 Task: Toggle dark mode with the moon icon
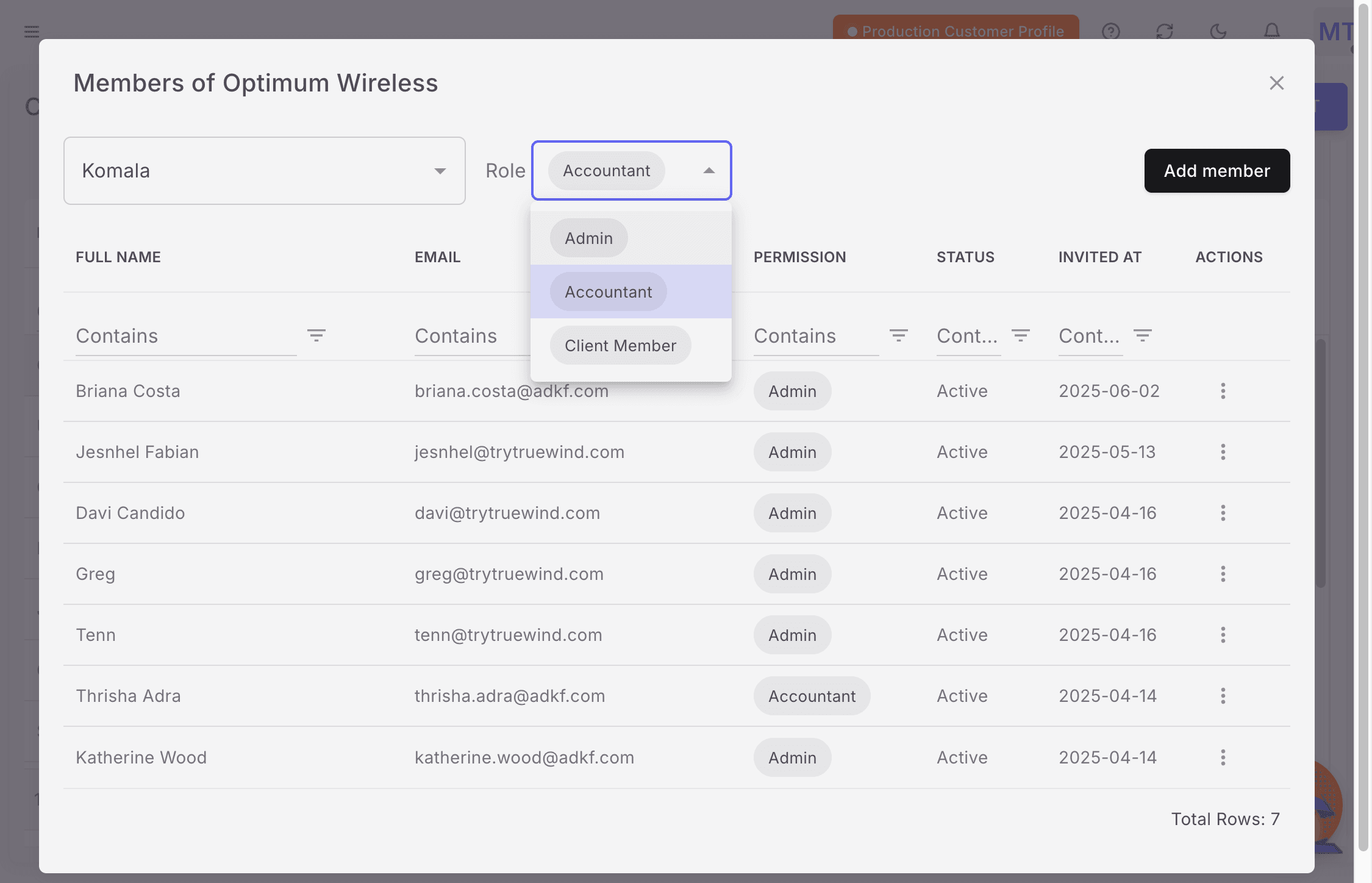(x=1218, y=31)
